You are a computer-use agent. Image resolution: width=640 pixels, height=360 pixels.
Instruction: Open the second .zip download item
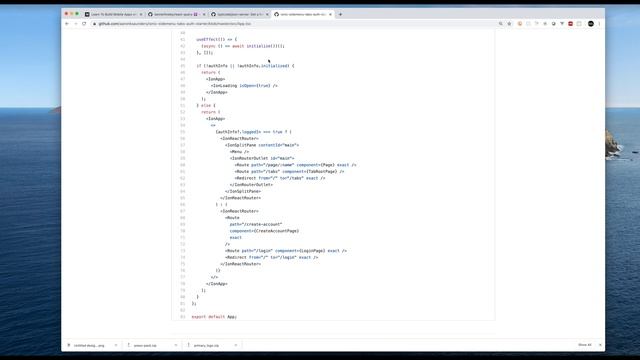coord(145,345)
